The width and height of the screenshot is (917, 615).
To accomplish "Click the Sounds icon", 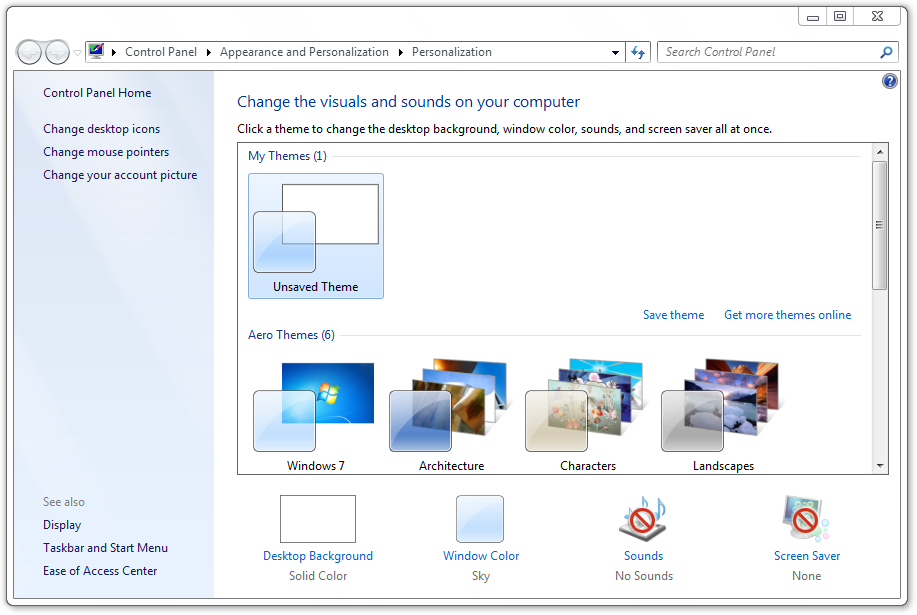I will (643, 519).
